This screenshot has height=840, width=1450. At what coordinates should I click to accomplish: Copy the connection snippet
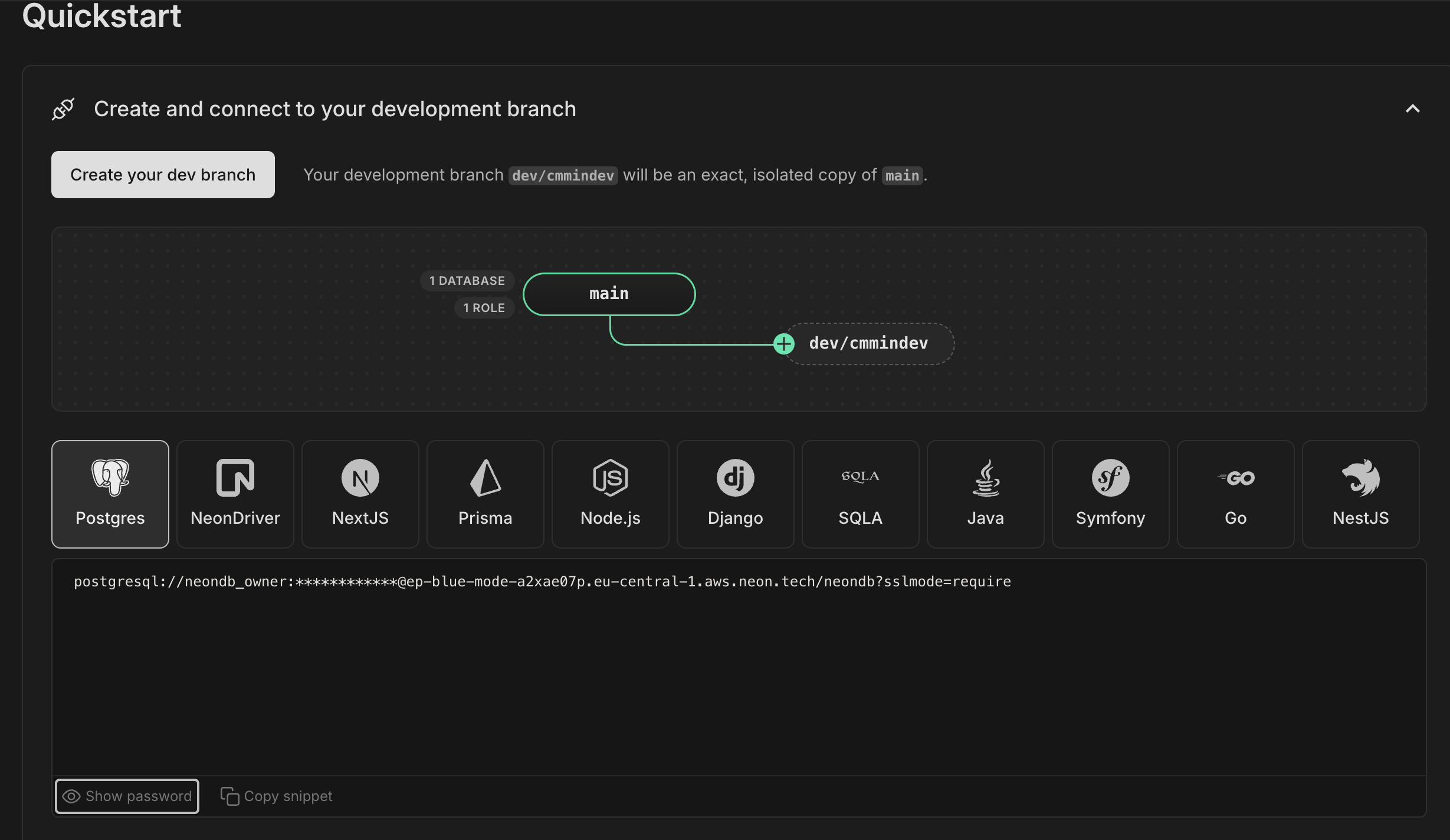pos(276,795)
